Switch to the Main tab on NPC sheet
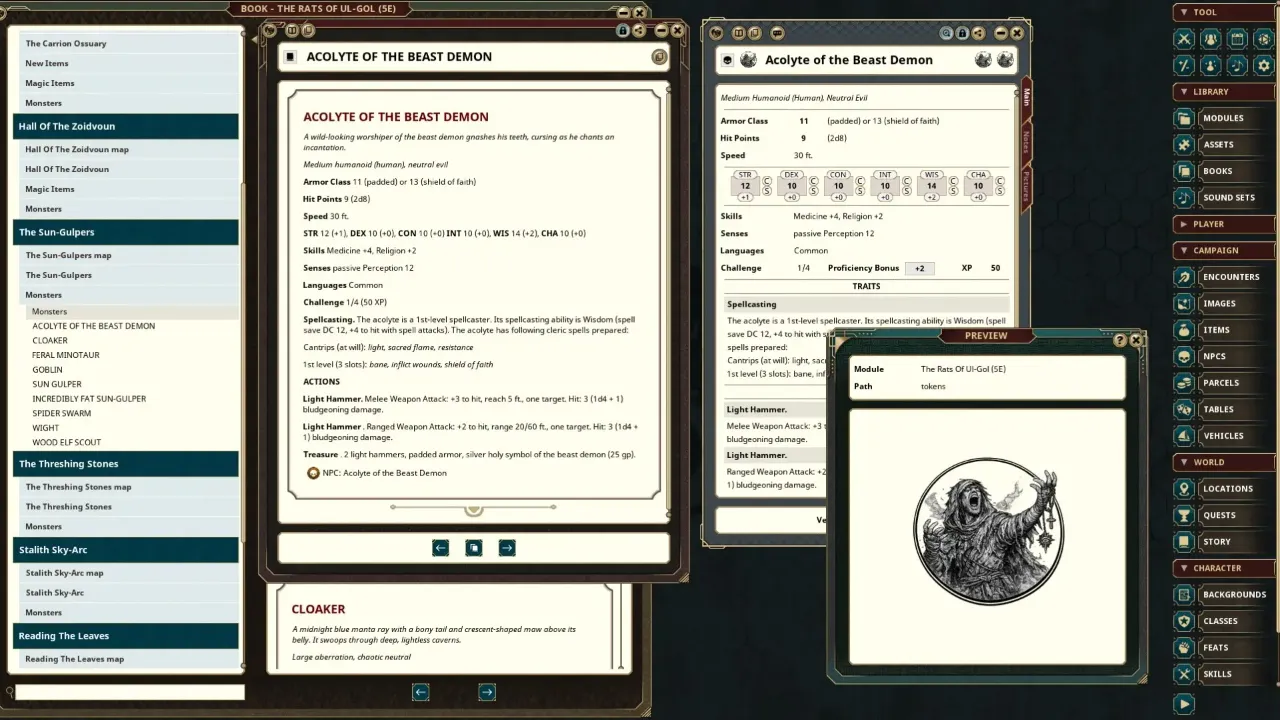 click(x=1027, y=98)
